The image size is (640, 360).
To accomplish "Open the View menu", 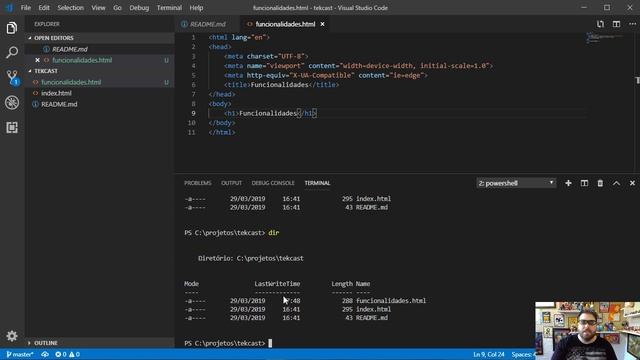I will point(98,8).
